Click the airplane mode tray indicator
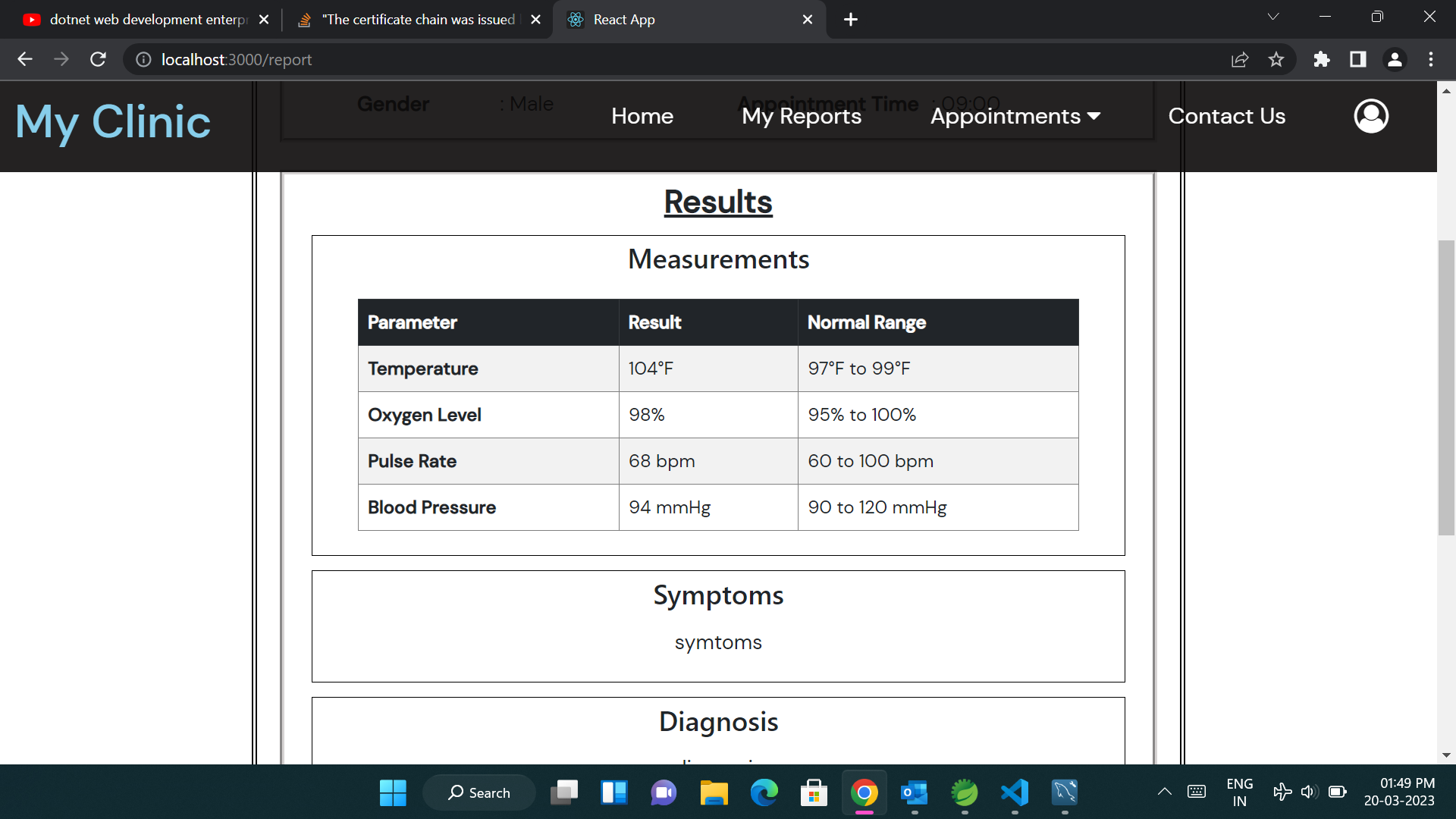This screenshot has width=1456, height=819. [x=1282, y=791]
